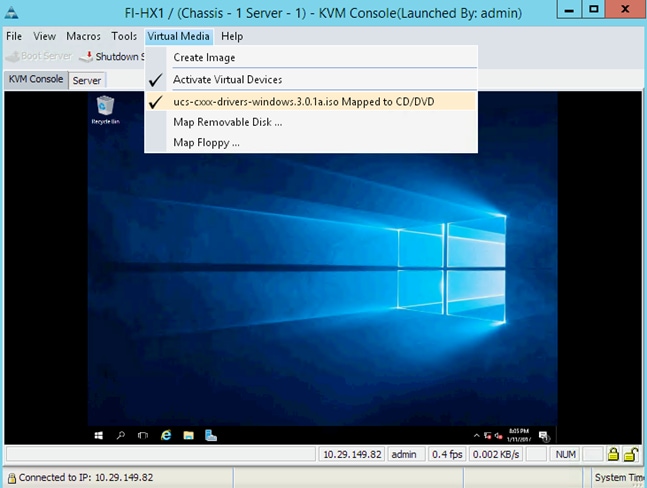The height and width of the screenshot is (488, 647).
Task: Select the Recycle Bin desktop icon
Action: click(x=105, y=110)
